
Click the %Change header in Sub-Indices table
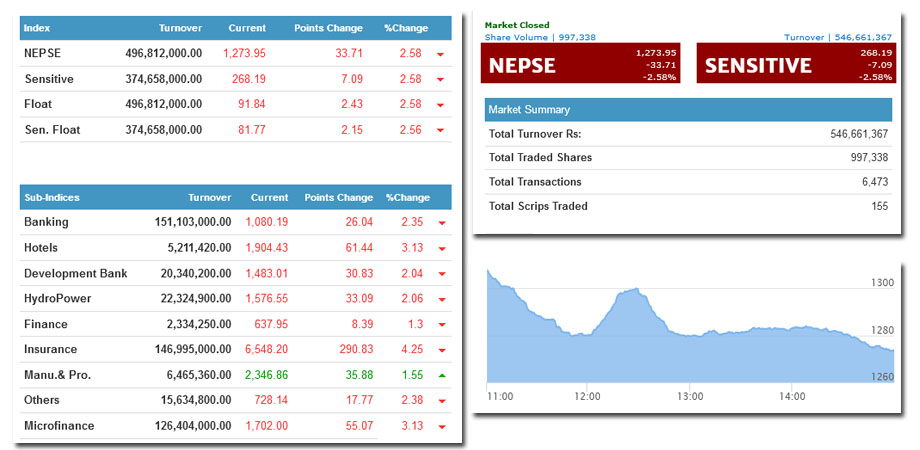point(407,198)
